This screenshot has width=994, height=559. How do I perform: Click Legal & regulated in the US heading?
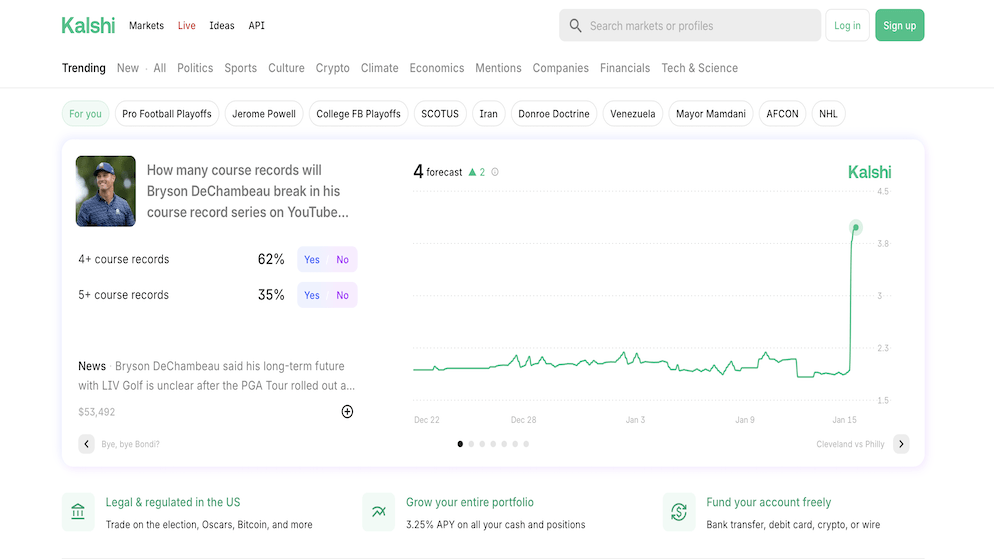tap(173, 502)
